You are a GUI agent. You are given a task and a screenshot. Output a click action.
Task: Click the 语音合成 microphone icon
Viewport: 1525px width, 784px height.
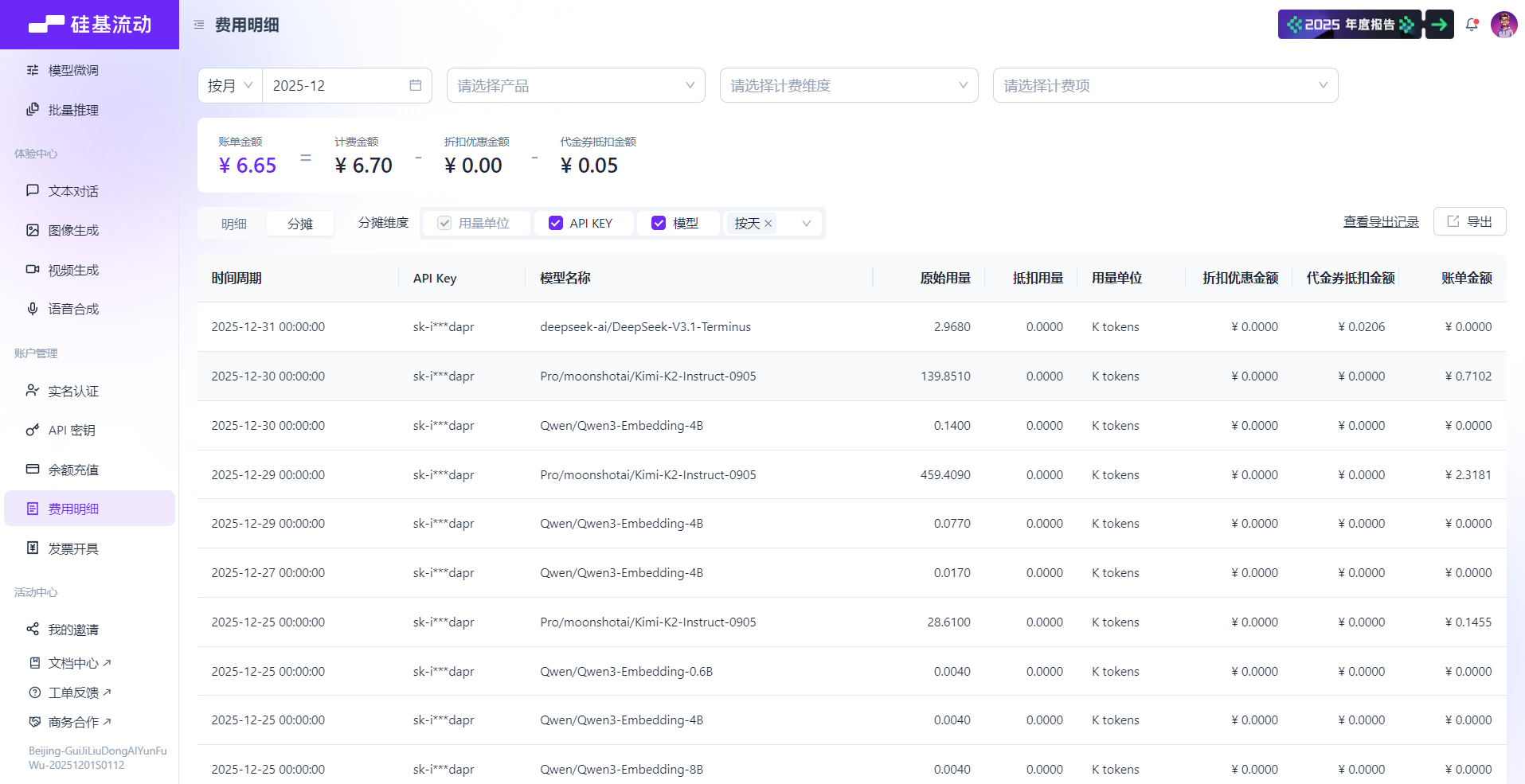[33, 309]
